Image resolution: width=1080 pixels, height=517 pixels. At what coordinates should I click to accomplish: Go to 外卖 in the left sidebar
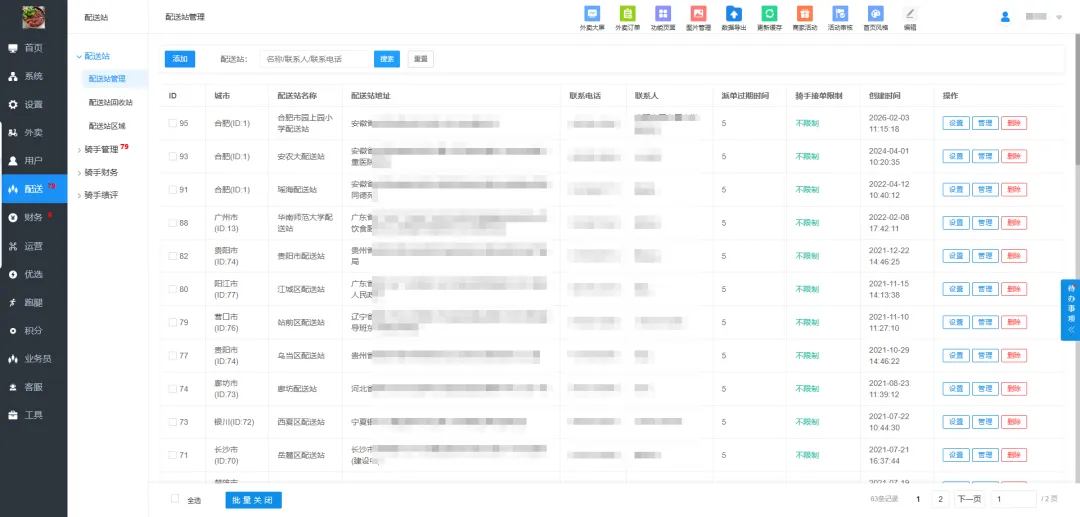click(33, 132)
